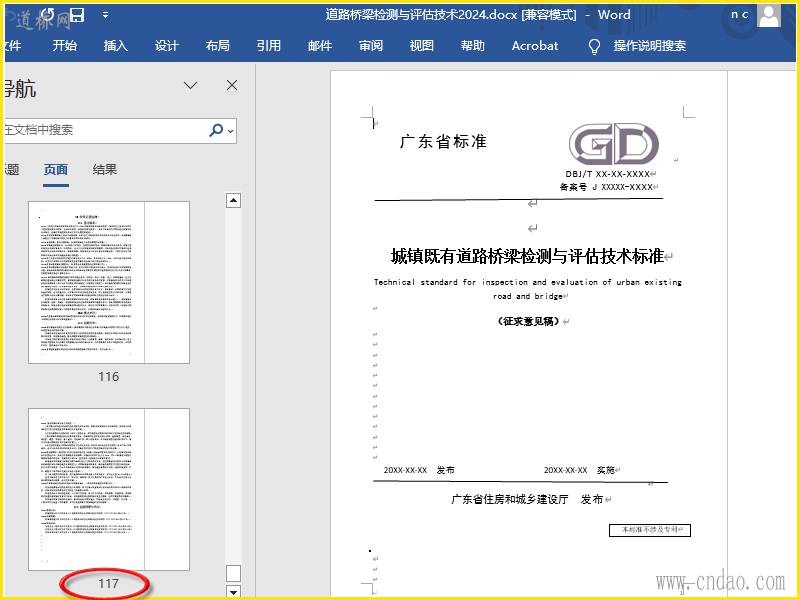
Task: Open the 插入 ribbon tab
Action: click(115, 46)
